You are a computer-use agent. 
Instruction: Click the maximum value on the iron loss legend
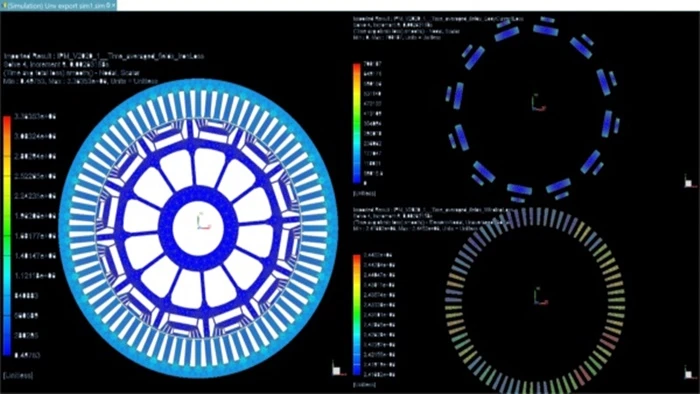pyautogui.click(x=35, y=116)
